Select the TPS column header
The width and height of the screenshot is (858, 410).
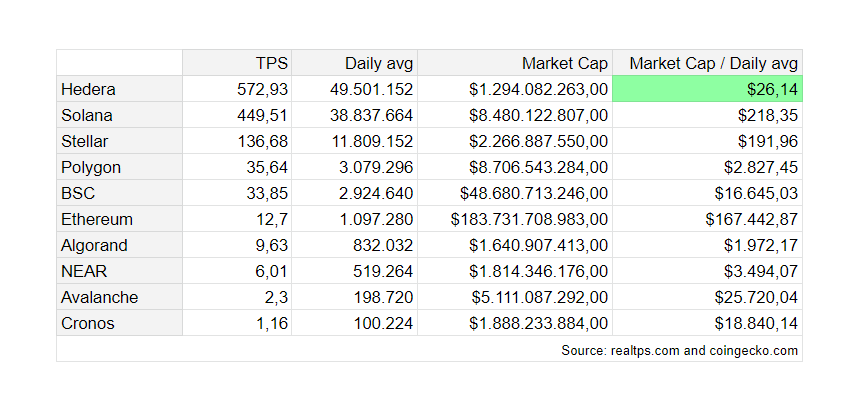pyautogui.click(x=237, y=63)
